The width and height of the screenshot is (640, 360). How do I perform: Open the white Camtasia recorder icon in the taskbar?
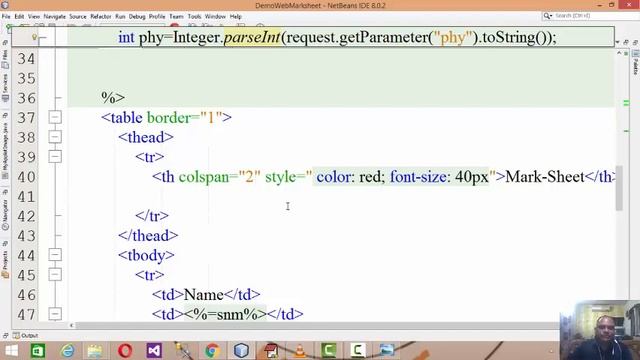358,351
